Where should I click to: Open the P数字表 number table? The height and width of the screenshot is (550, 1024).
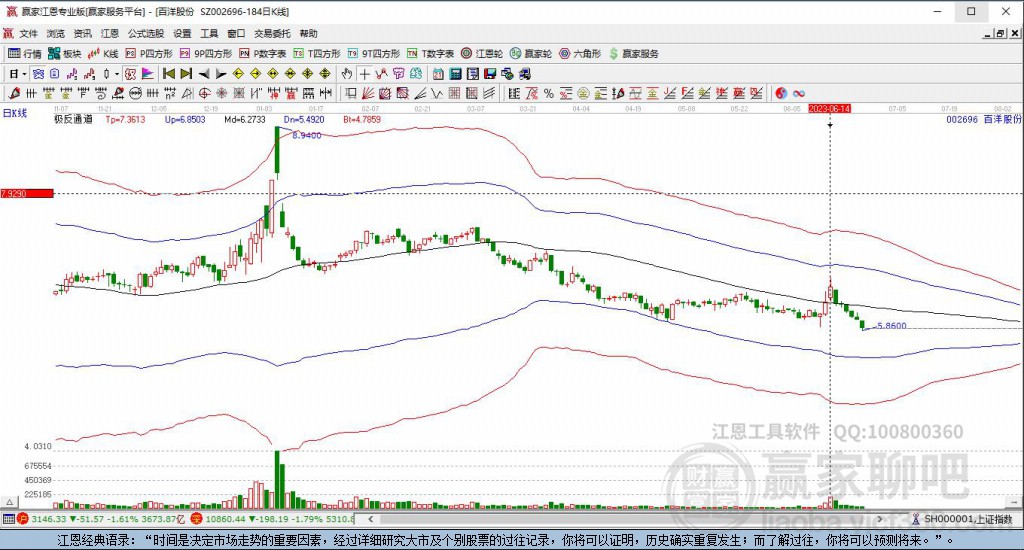click(263, 54)
